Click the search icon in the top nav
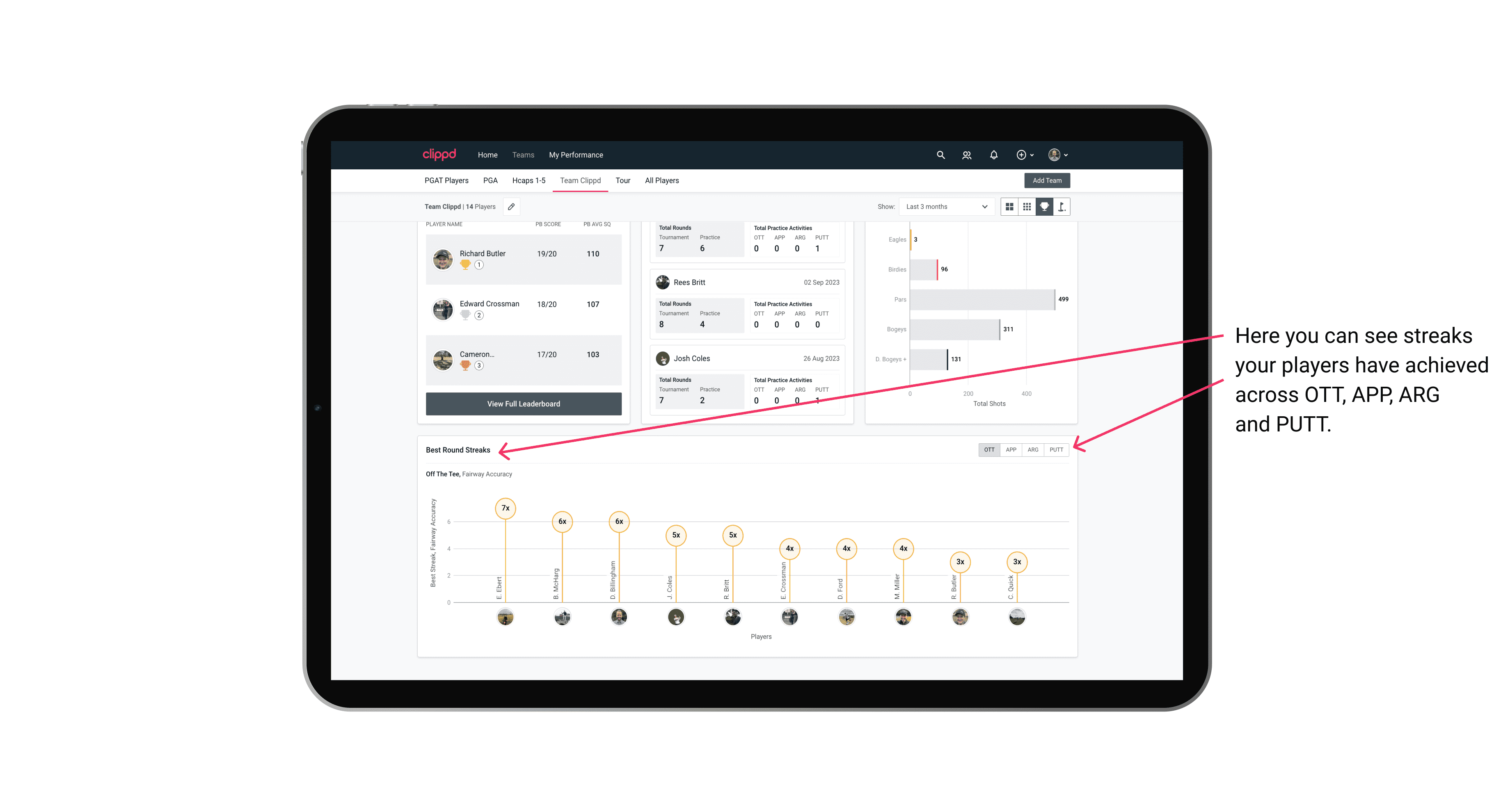This screenshot has height=812, width=1510. click(940, 155)
